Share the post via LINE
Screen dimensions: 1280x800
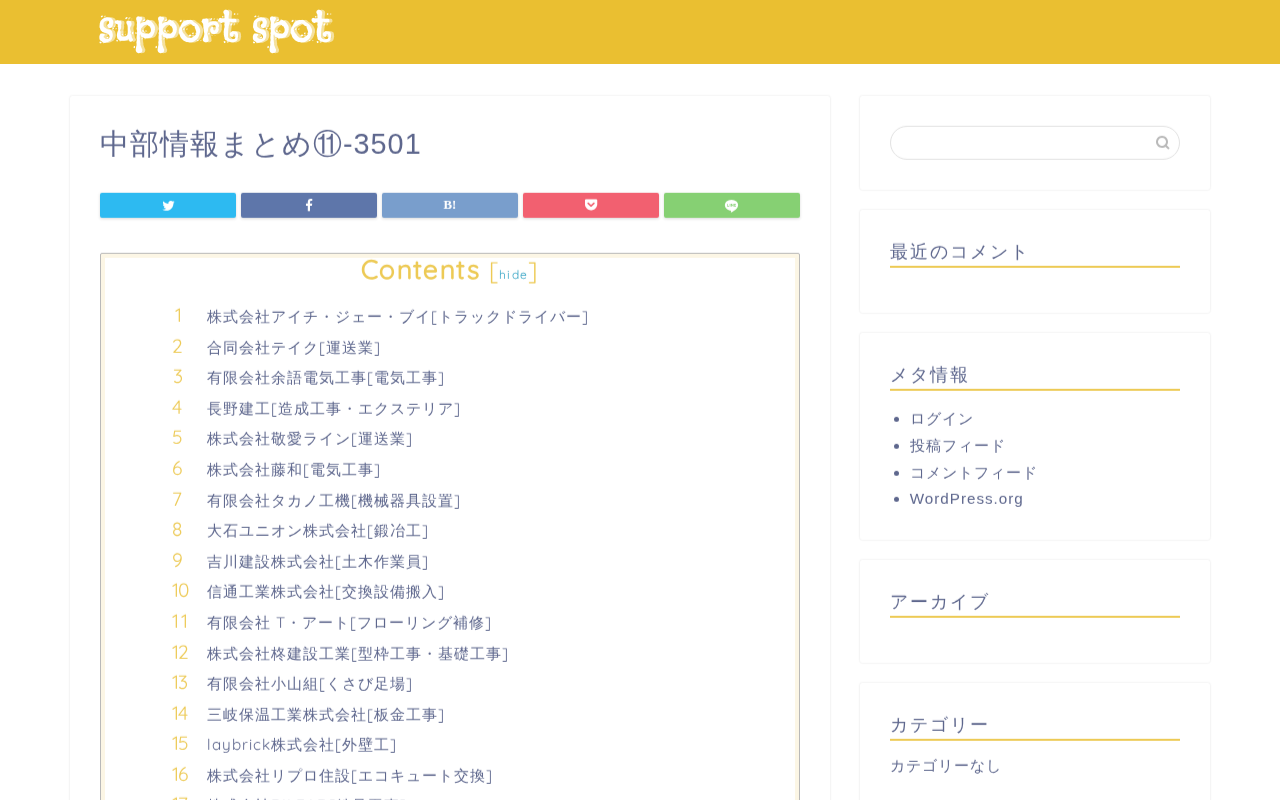(x=732, y=205)
